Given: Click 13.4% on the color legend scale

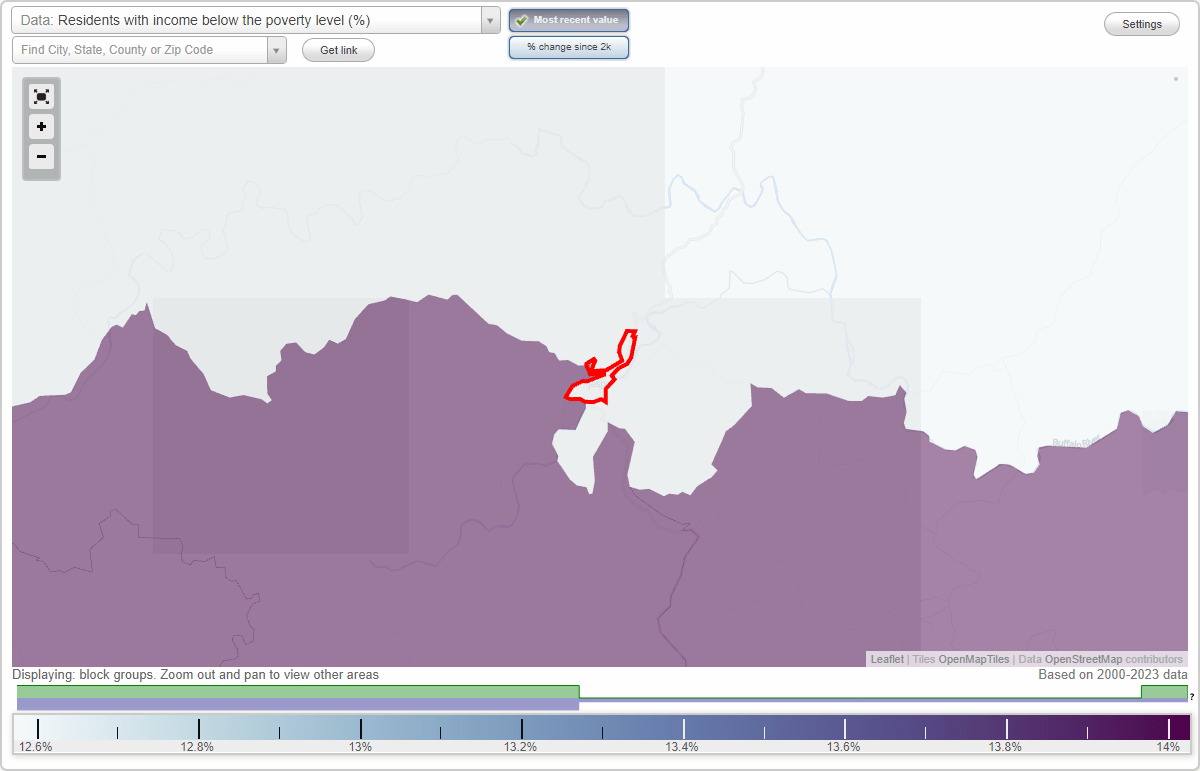Looking at the screenshot, I should [x=684, y=746].
